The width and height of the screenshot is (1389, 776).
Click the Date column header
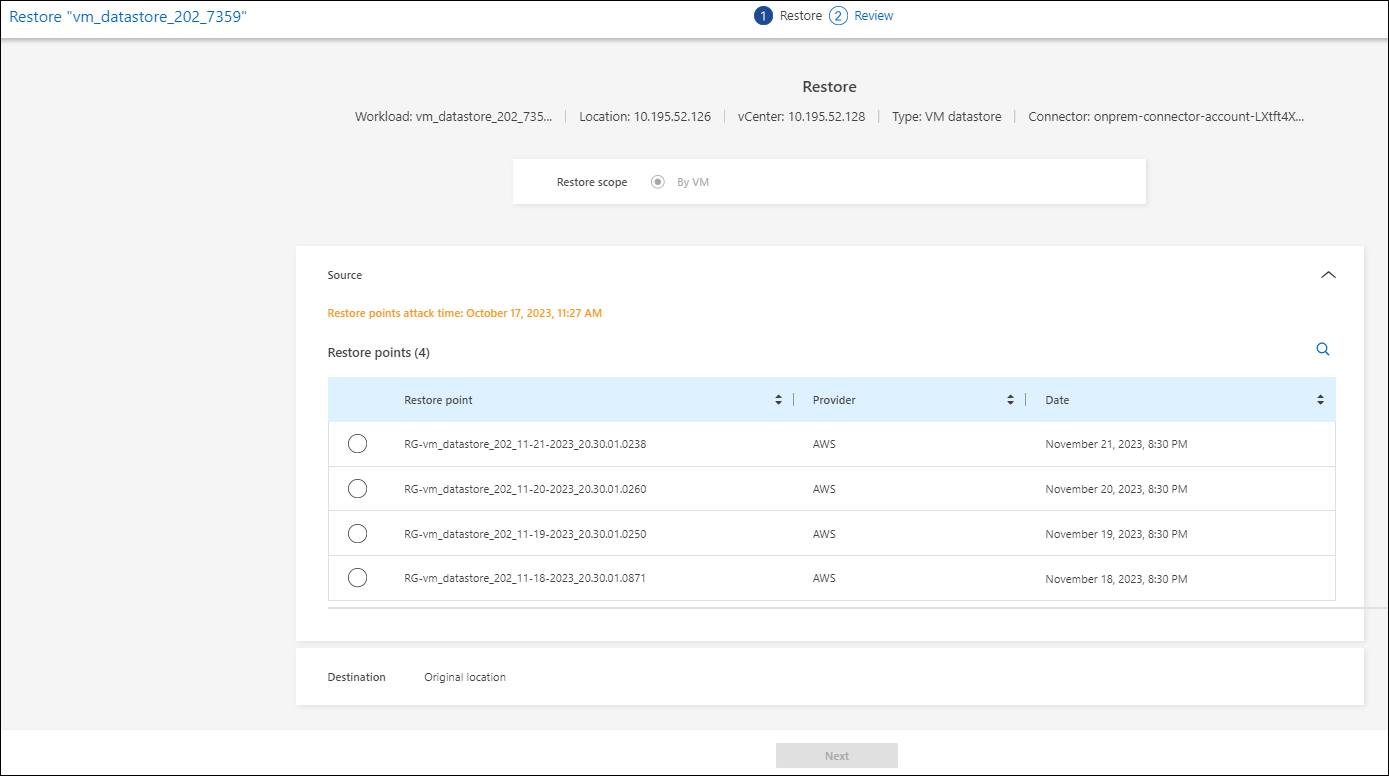coord(1057,400)
